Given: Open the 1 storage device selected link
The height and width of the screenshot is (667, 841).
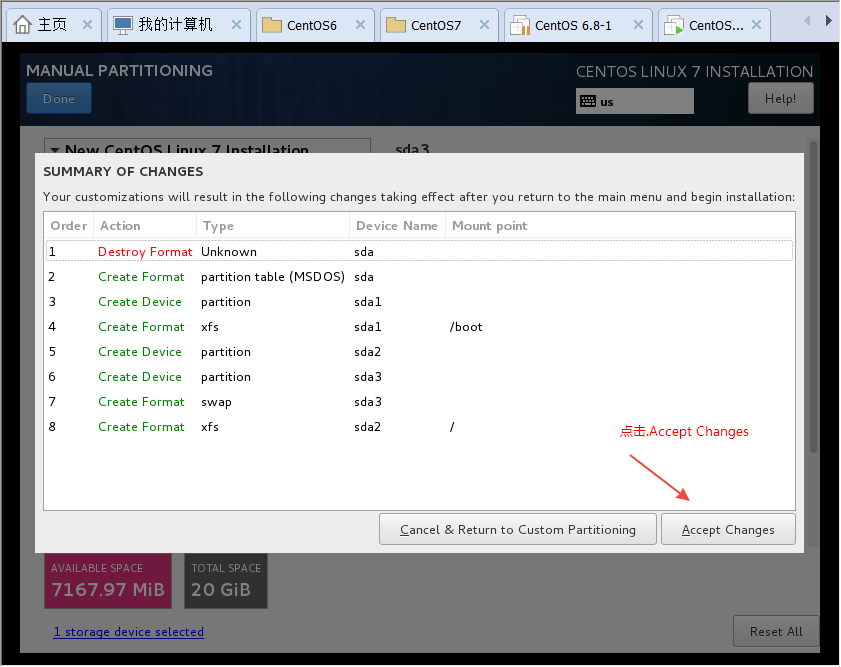Looking at the screenshot, I should pyautogui.click(x=129, y=632).
